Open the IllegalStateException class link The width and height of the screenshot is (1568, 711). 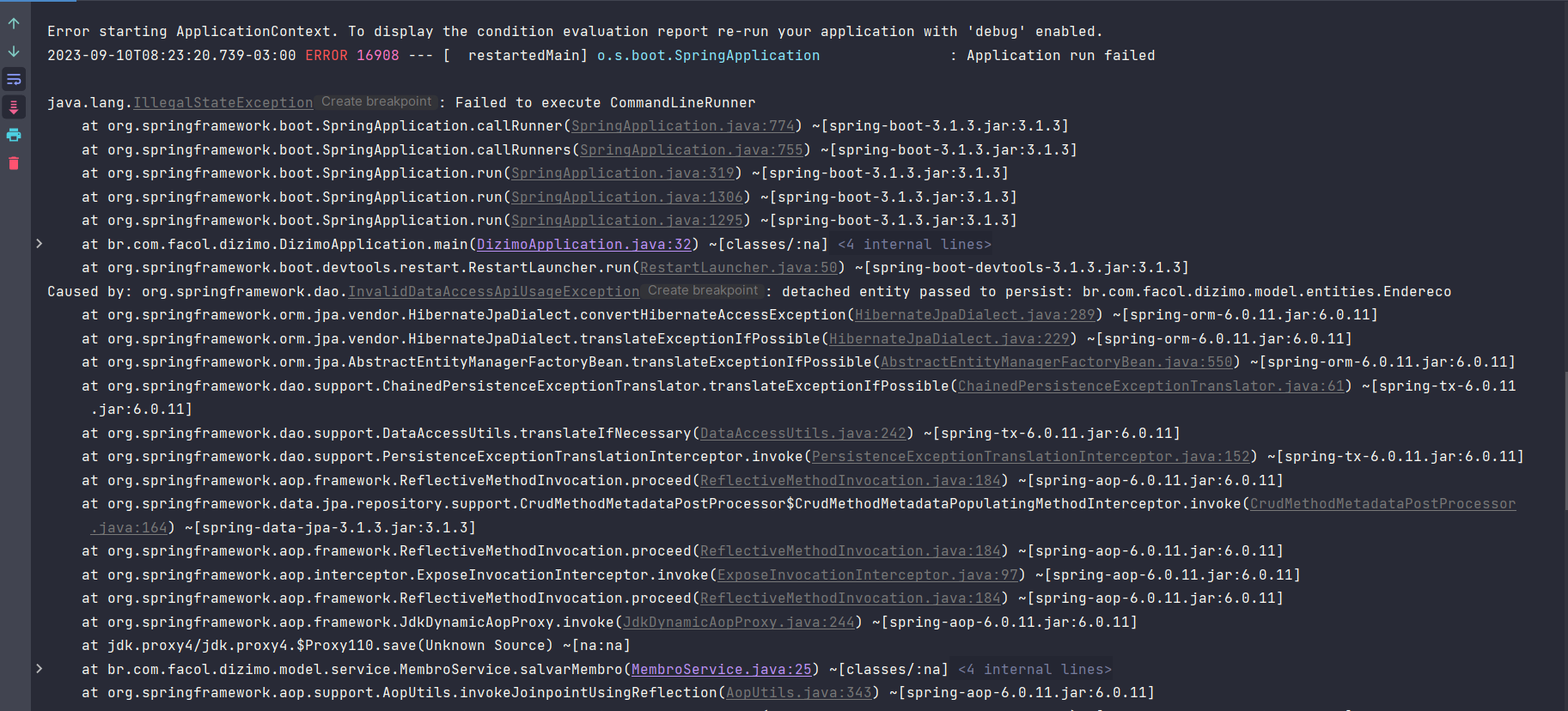(223, 103)
